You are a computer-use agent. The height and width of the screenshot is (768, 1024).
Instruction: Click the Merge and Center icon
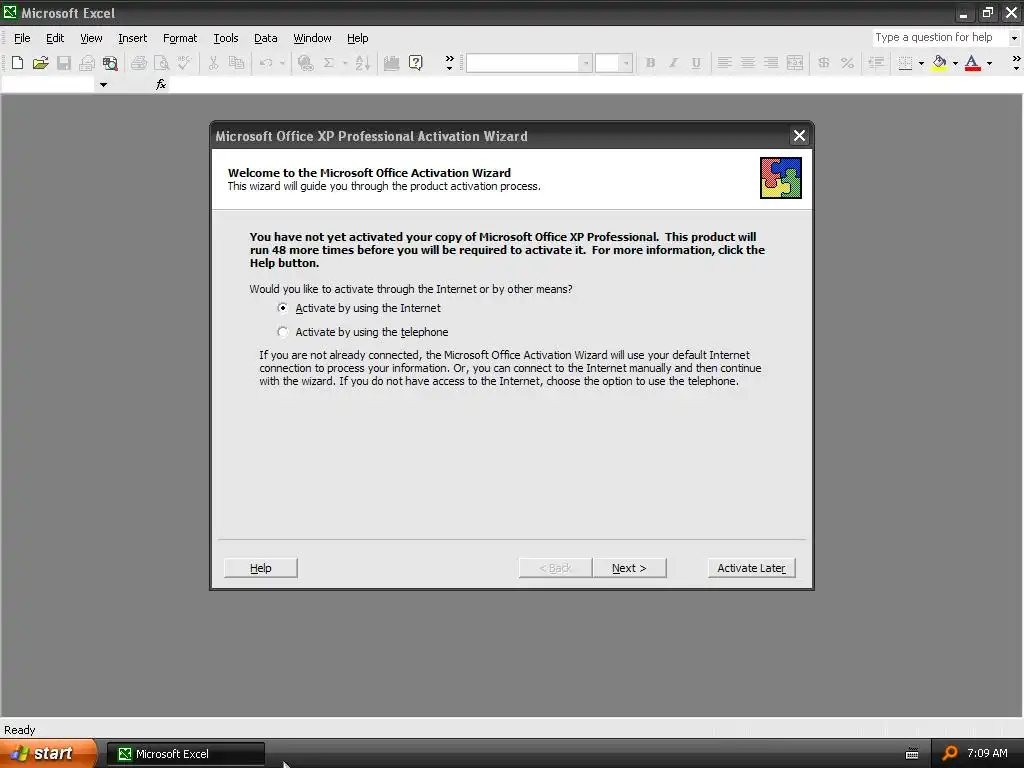tap(795, 63)
